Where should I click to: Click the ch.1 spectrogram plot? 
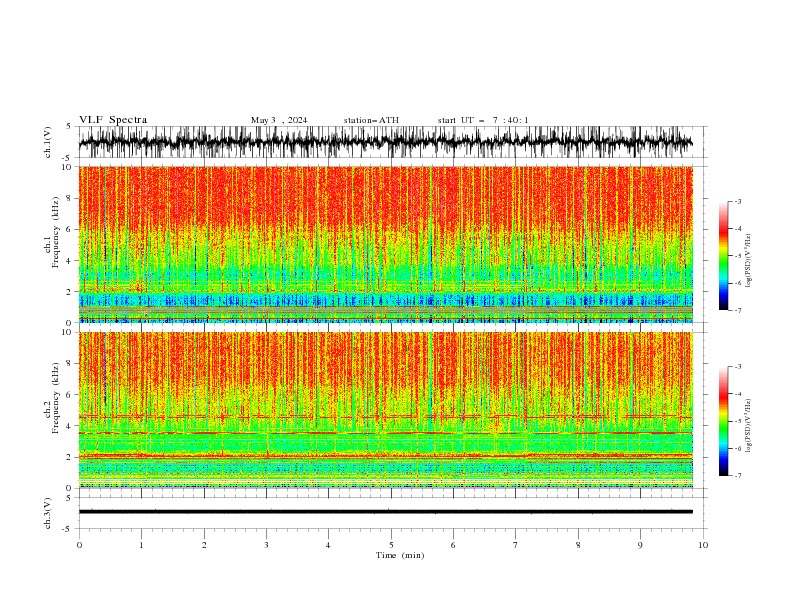386,244
